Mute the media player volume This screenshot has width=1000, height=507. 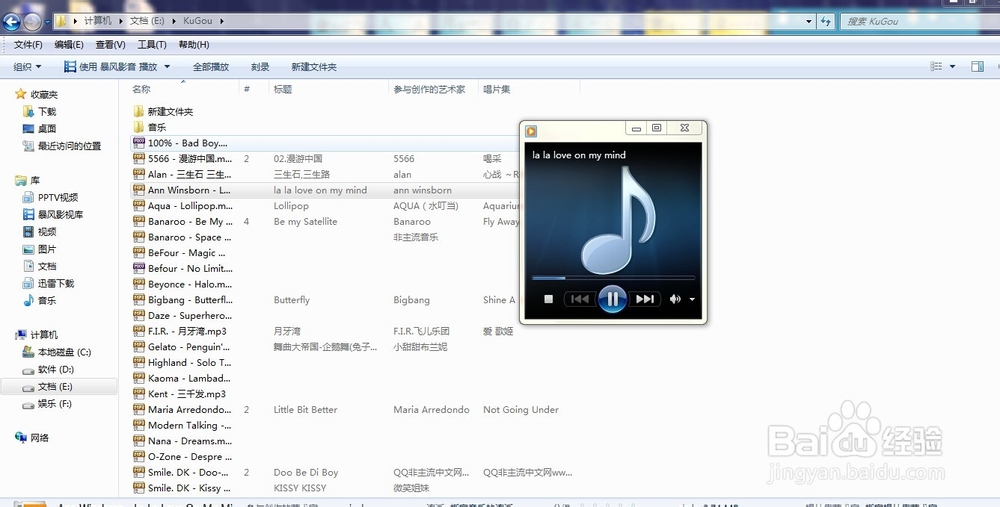(x=675, y=298)
